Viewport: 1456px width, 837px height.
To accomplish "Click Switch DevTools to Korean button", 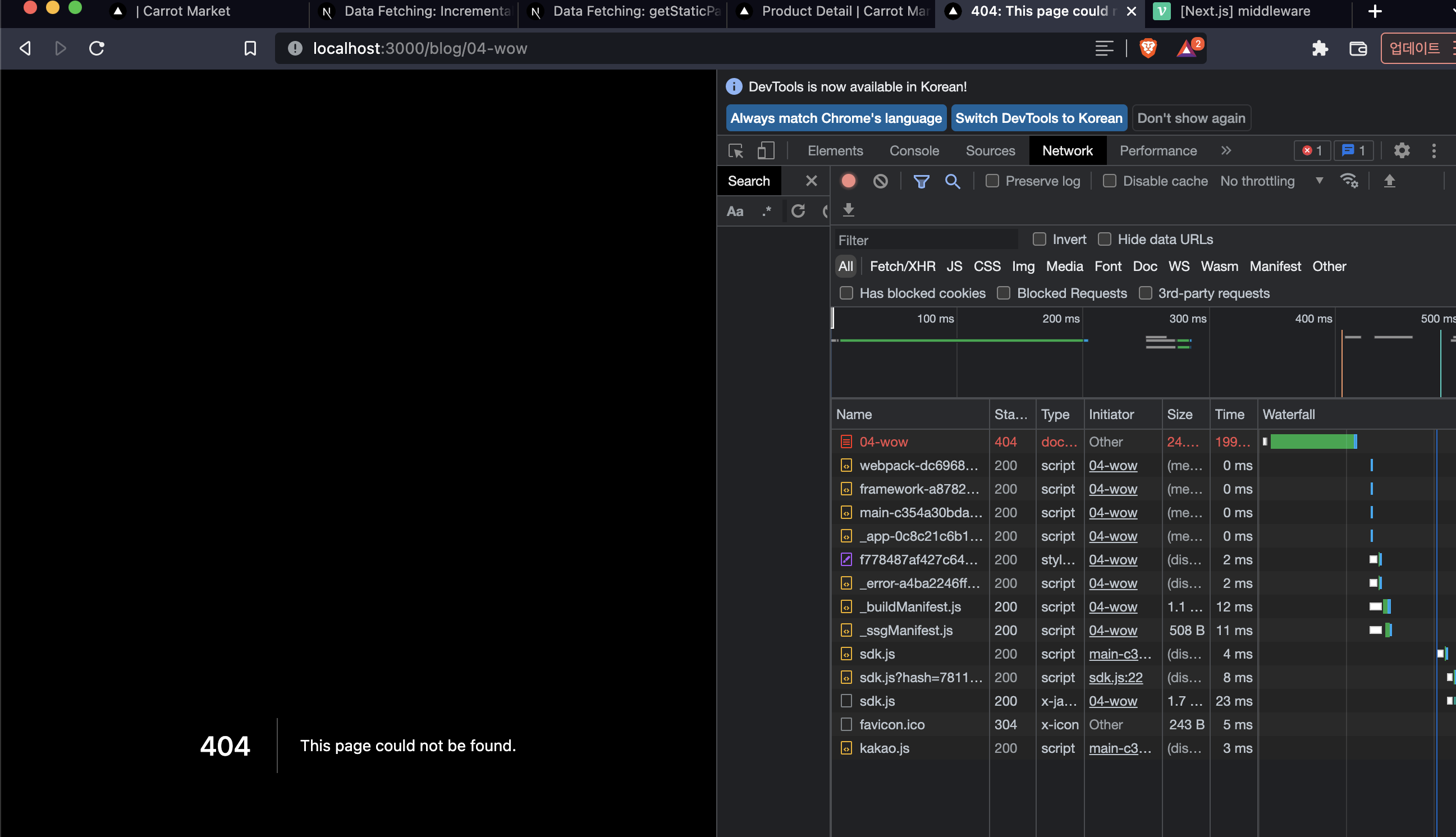I will 1038,118.
